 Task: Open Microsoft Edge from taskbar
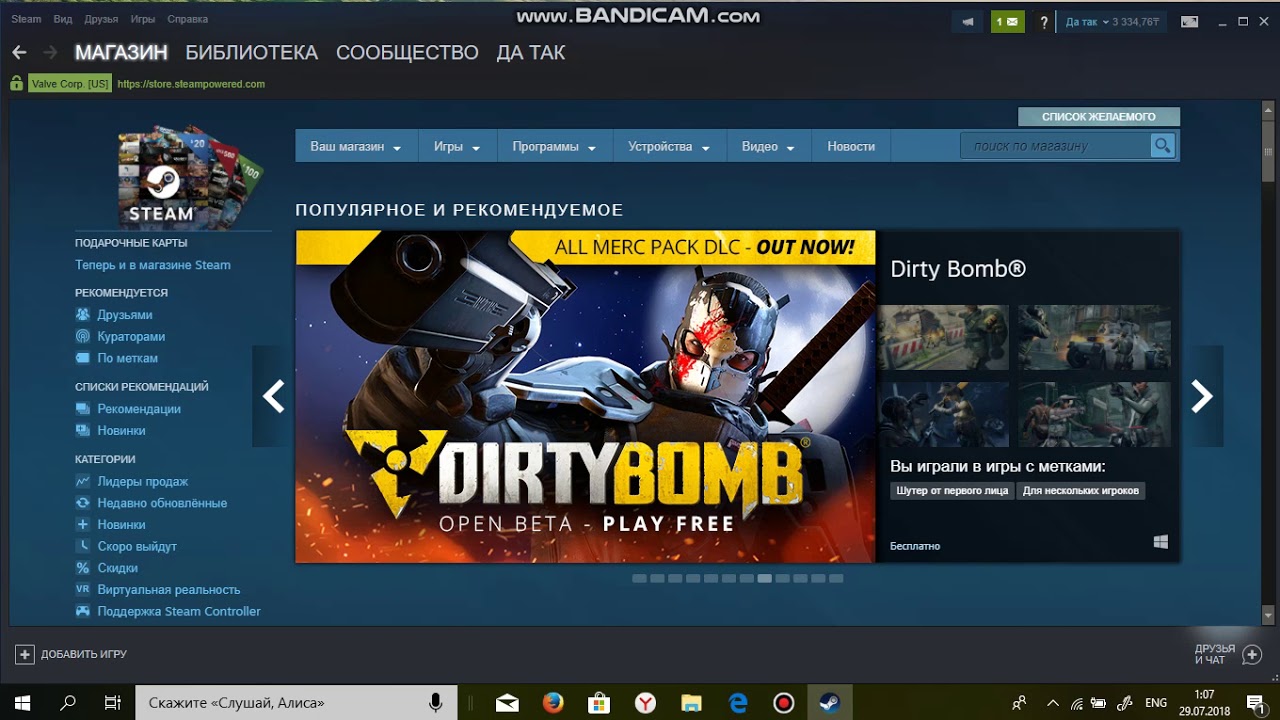(x=738, y=703)
